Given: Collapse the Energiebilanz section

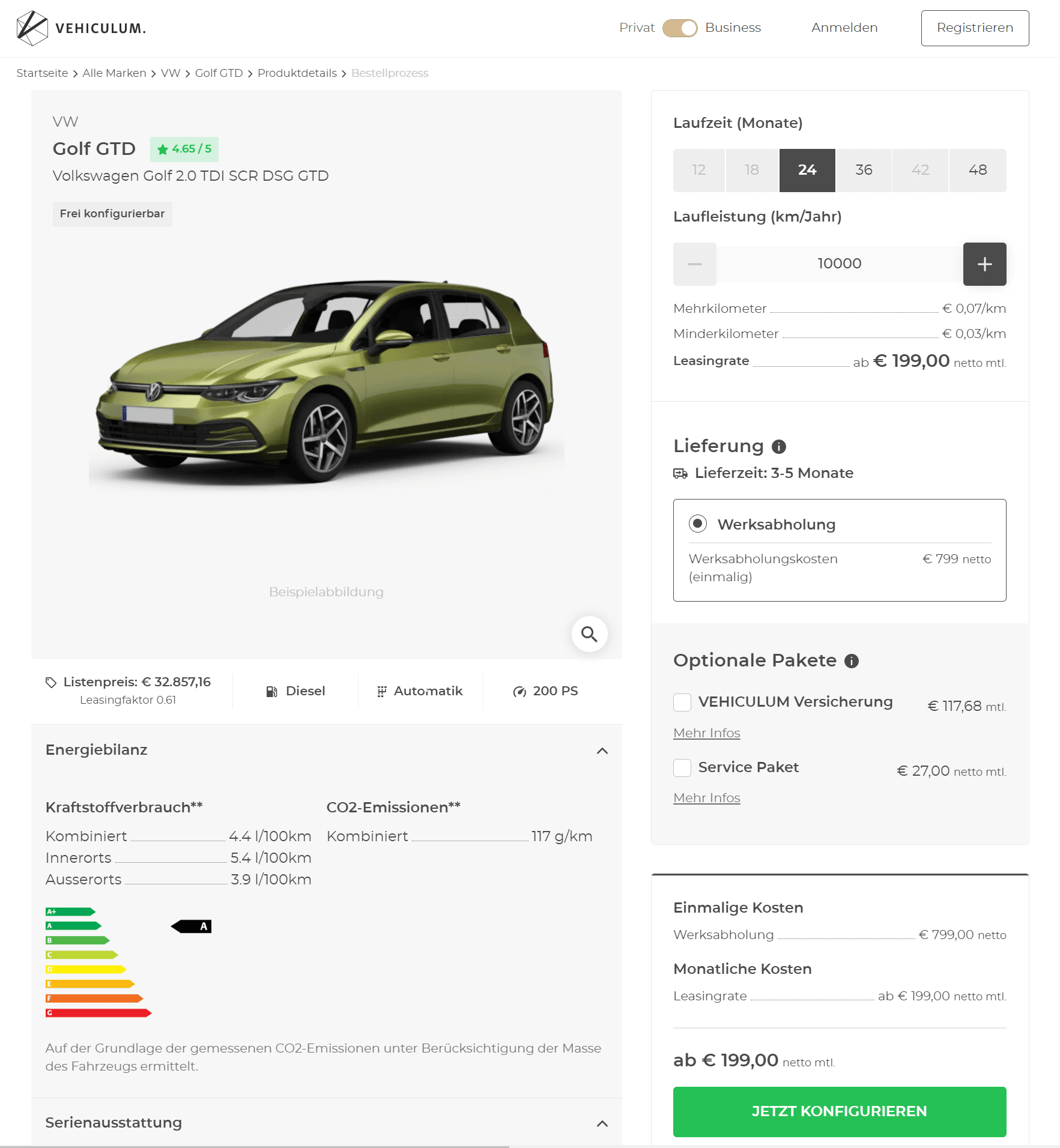Looking at the screenshot, I should (x=602, y=751).
